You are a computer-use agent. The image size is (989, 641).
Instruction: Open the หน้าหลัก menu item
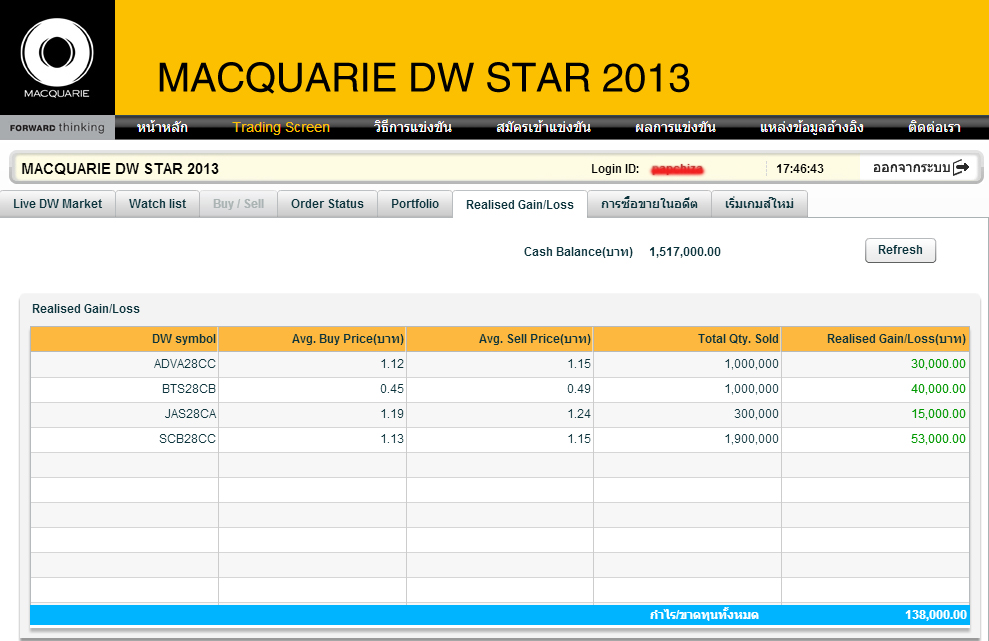pyautogui.click(x=162, y=127)
